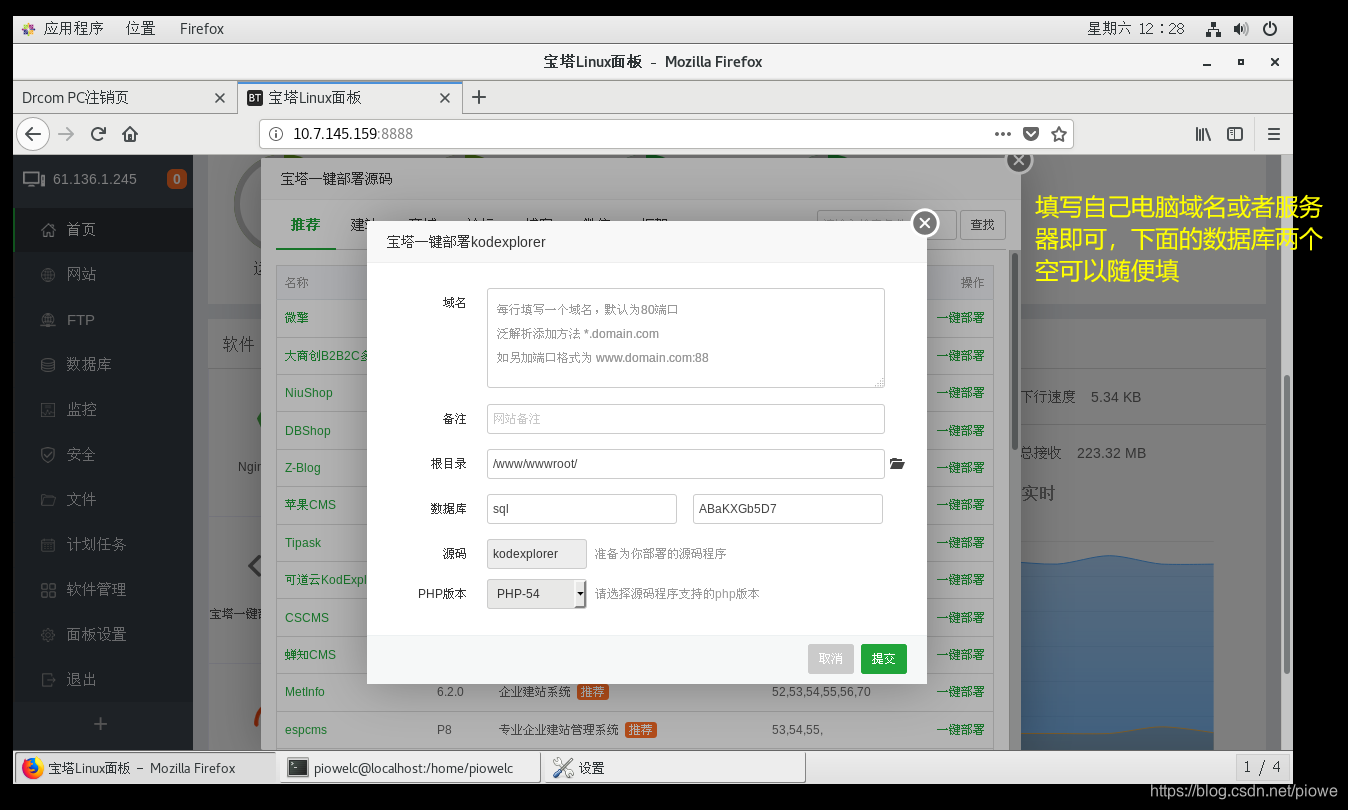This screenshot has height=810, width=1348.
Task: Close the 宝塔Linux面板 tab
Action: (446, 98)
